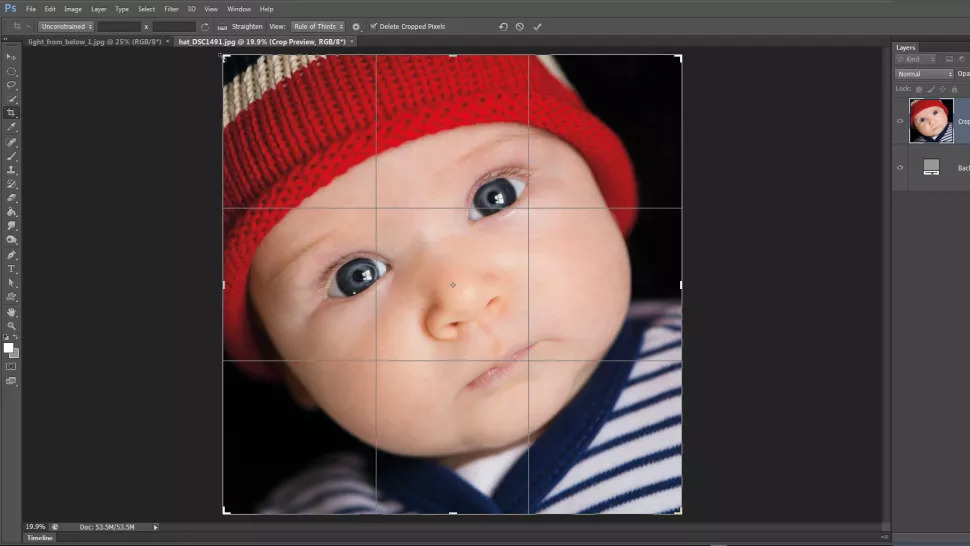
Task: Click the Layers panel tab
Action: tap(906, 47)
